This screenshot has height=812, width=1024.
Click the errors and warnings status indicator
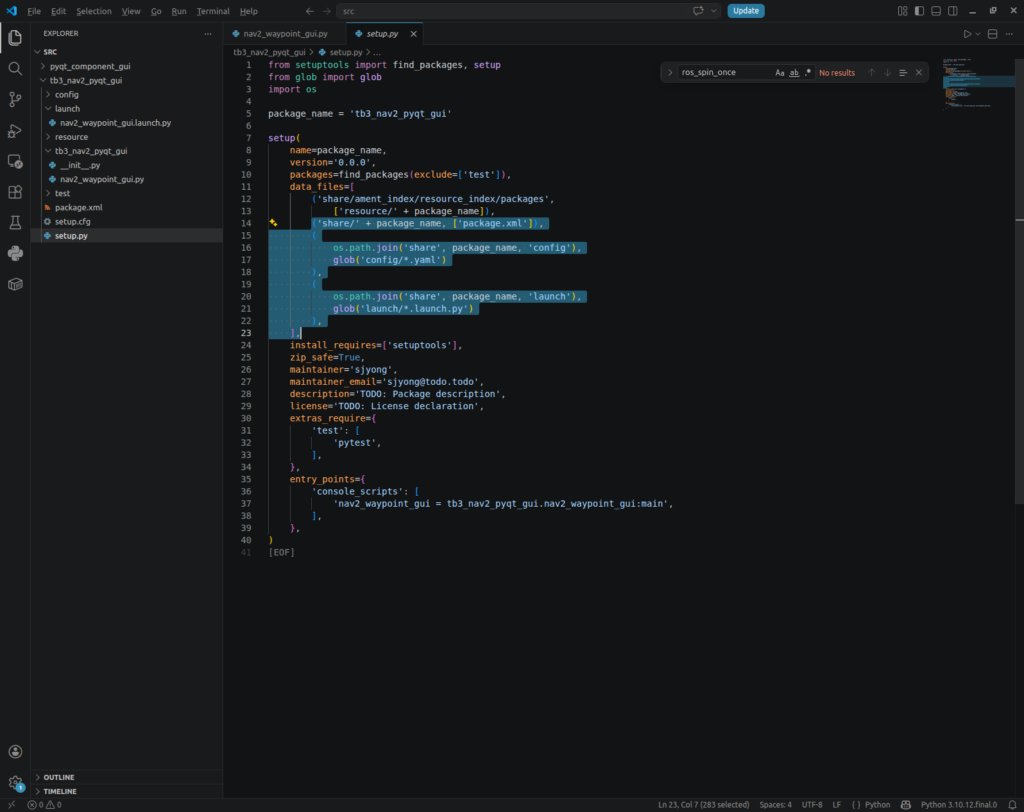click(44, 805)
